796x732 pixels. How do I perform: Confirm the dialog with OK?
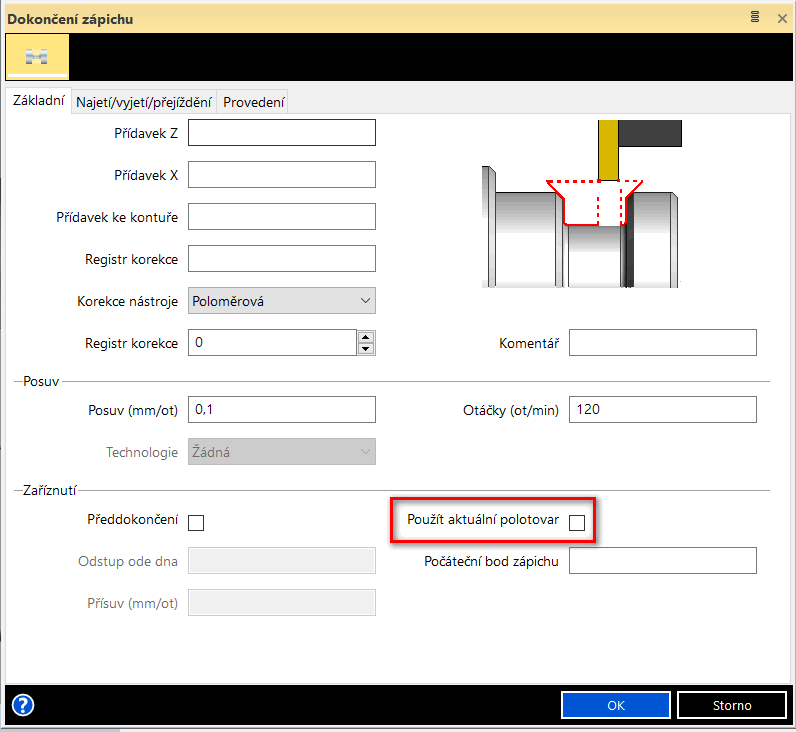[x=615, y=705]
